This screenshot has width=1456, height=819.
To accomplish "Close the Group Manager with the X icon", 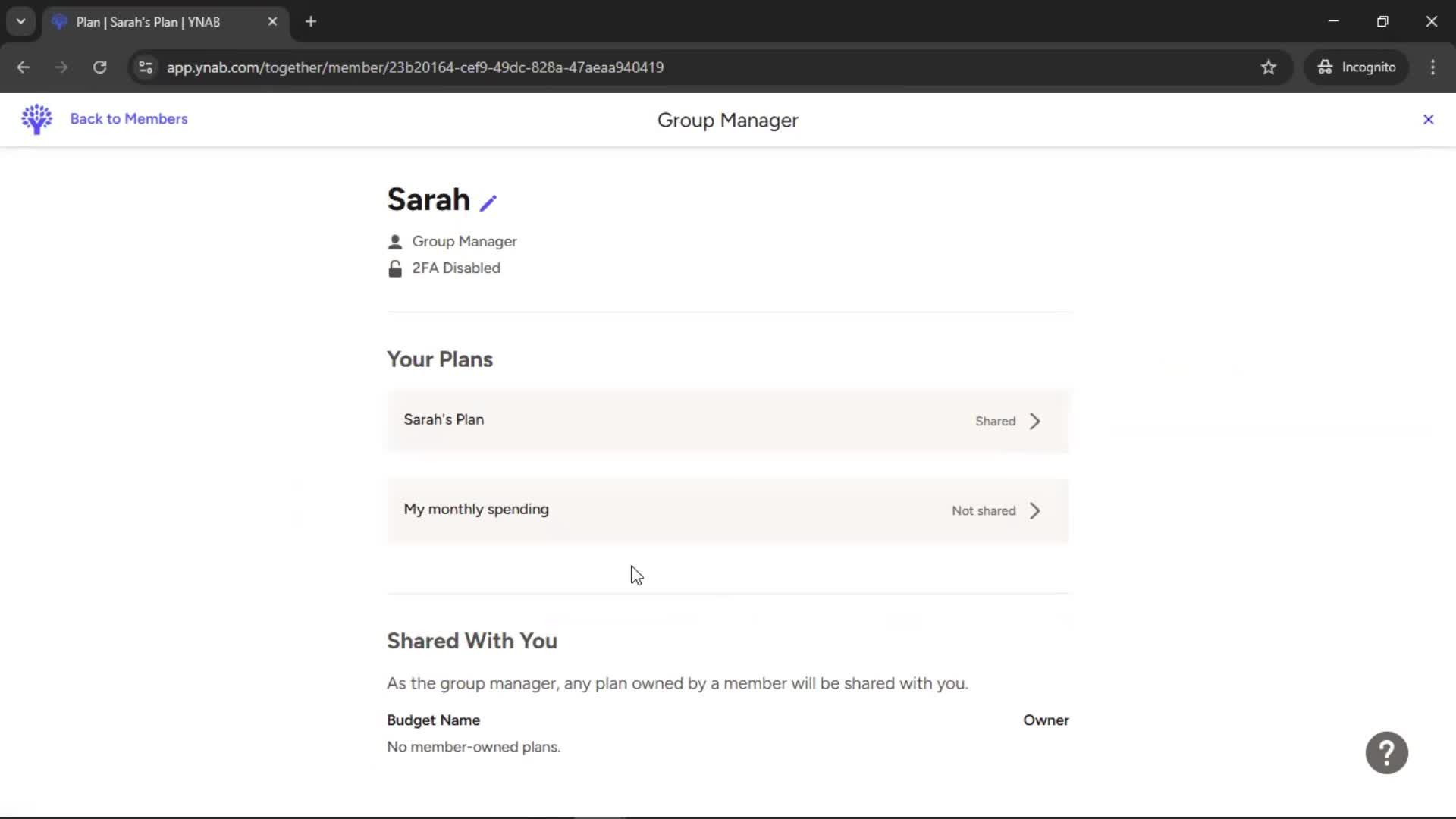I will 1428,120.
